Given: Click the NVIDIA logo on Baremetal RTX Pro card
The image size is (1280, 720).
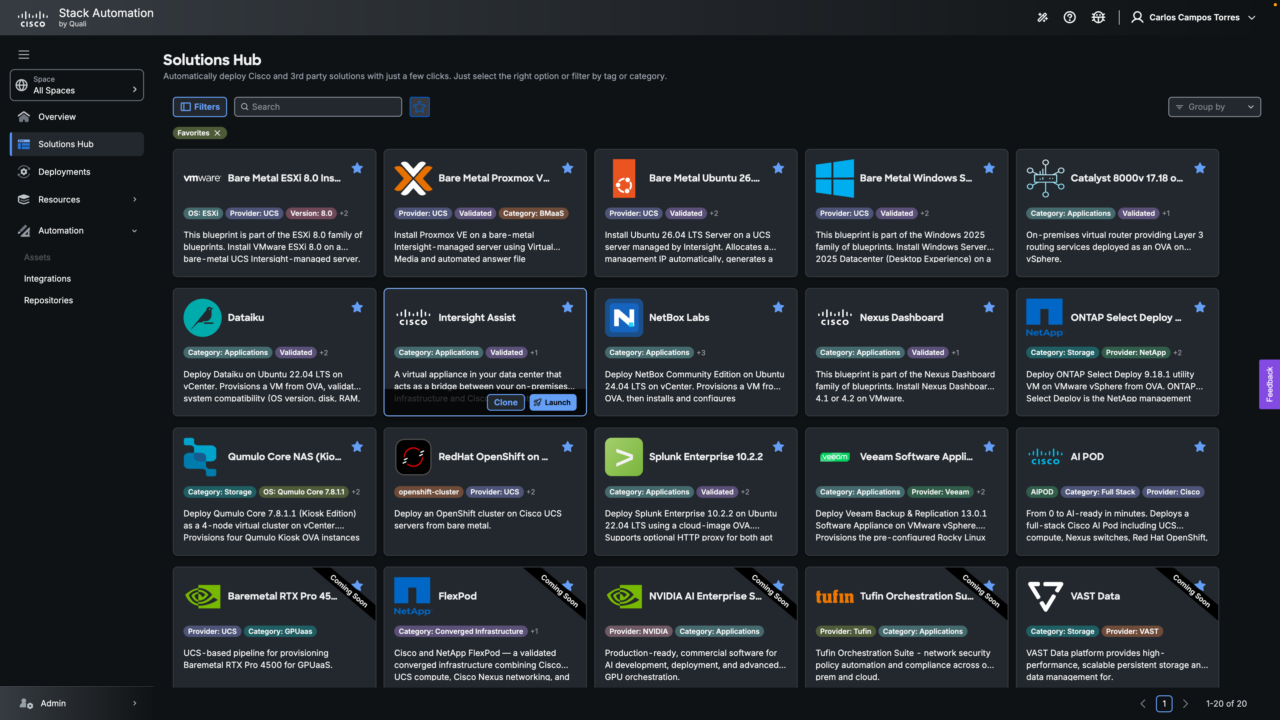Looking at the screenshot, I should point(203,596).
